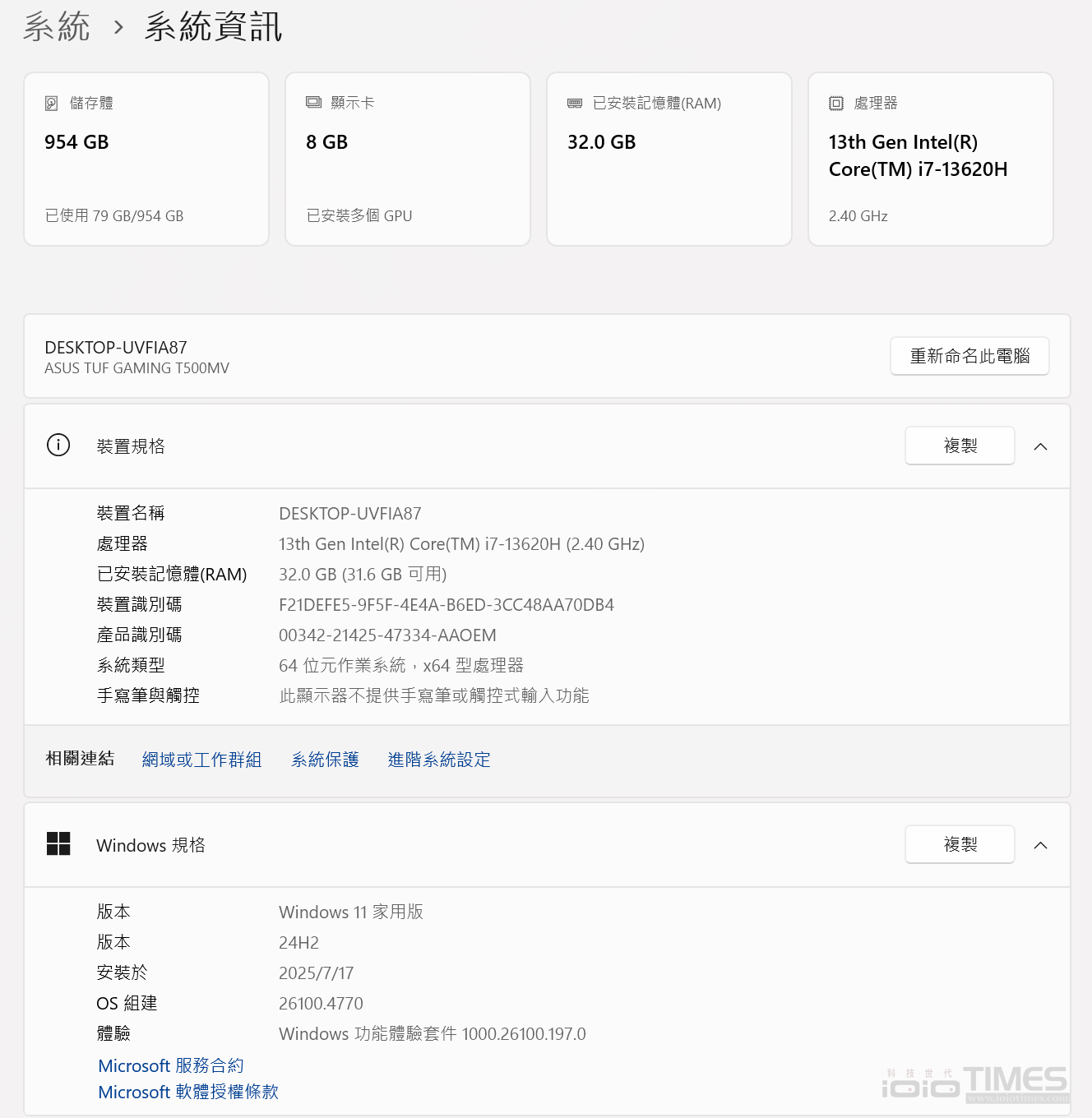Image resolution: width=1092 pixels, height=1118 pixels.
Task: Click ASUS TUF GAMING T500MV model text
Action: [x=136, y=368]
